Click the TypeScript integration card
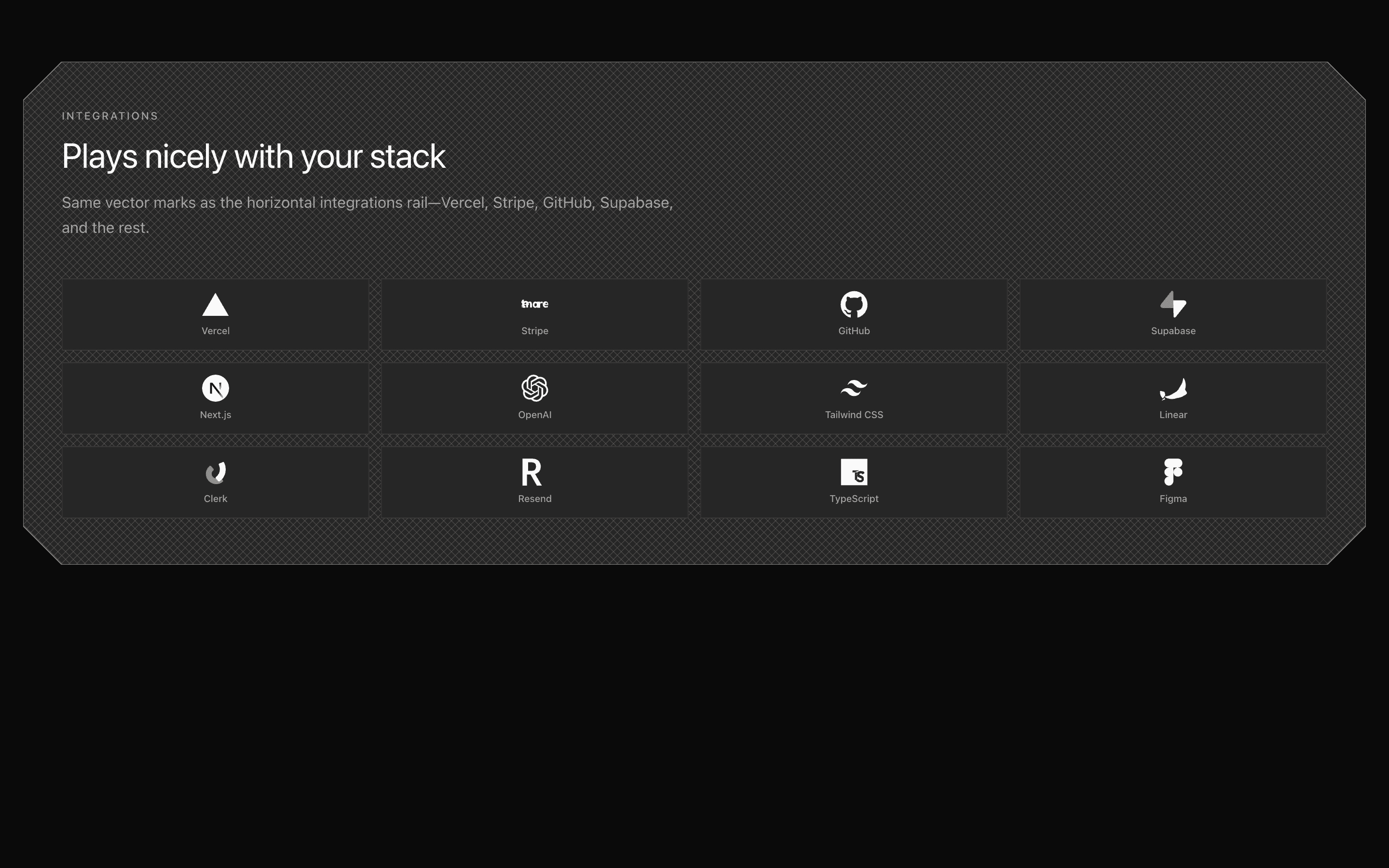 coord(854,482)
